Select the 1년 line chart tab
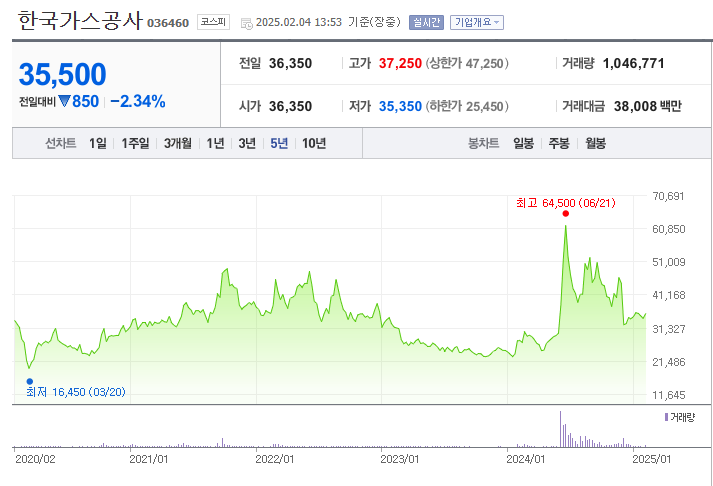Screen dimensions: 713x486 pos(216,144)
